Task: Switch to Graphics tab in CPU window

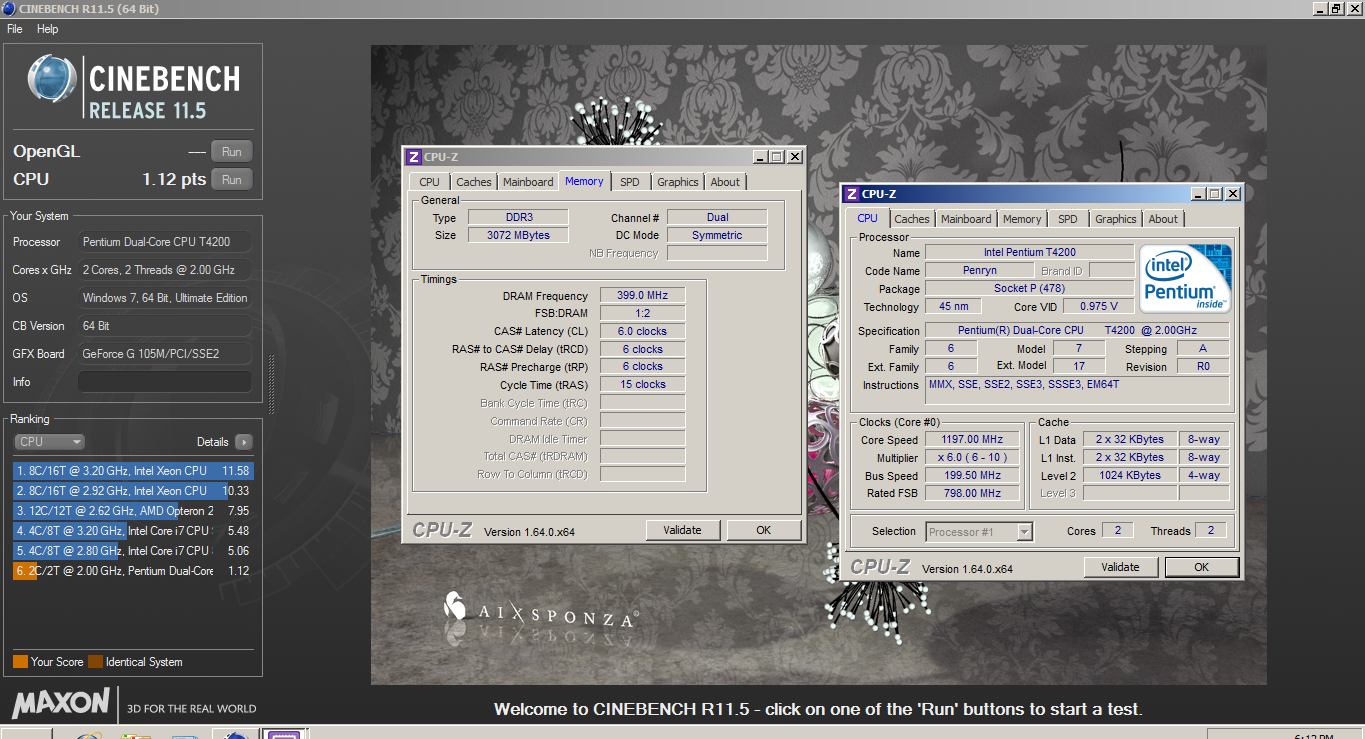Action: pyautogui.click(x=1116, y=219)
